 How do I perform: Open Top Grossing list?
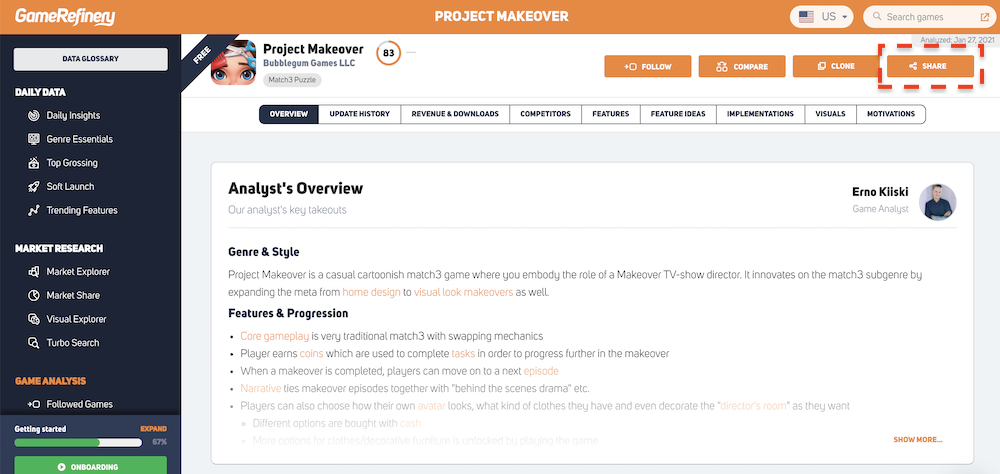click(x=72, y=163)
